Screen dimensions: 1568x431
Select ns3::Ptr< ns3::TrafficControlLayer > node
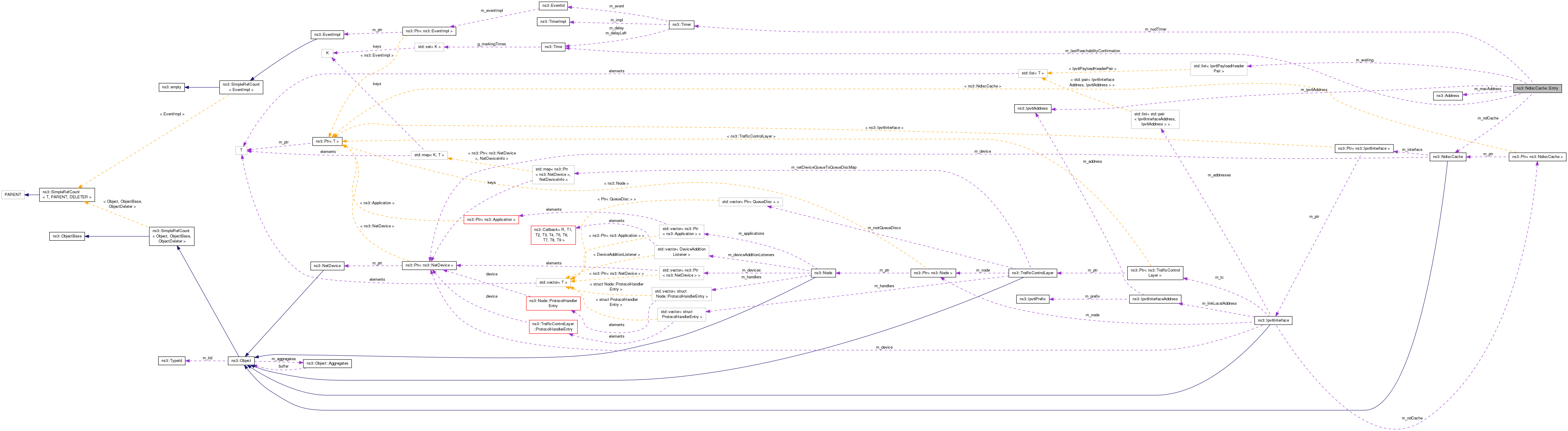click(x=1155, y=273)
